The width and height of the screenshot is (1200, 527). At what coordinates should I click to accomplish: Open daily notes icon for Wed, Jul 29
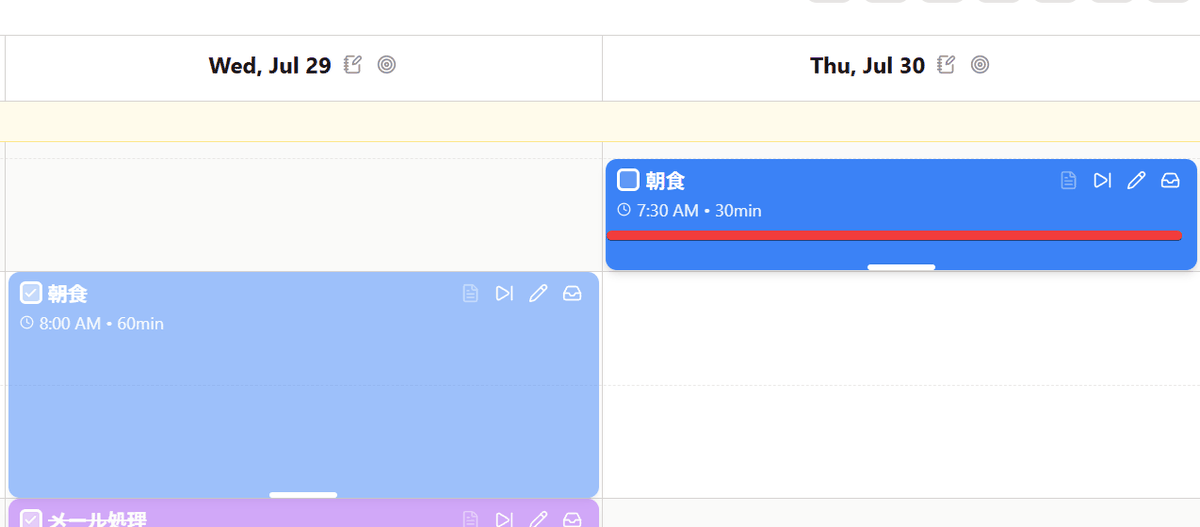pos(352,65)
